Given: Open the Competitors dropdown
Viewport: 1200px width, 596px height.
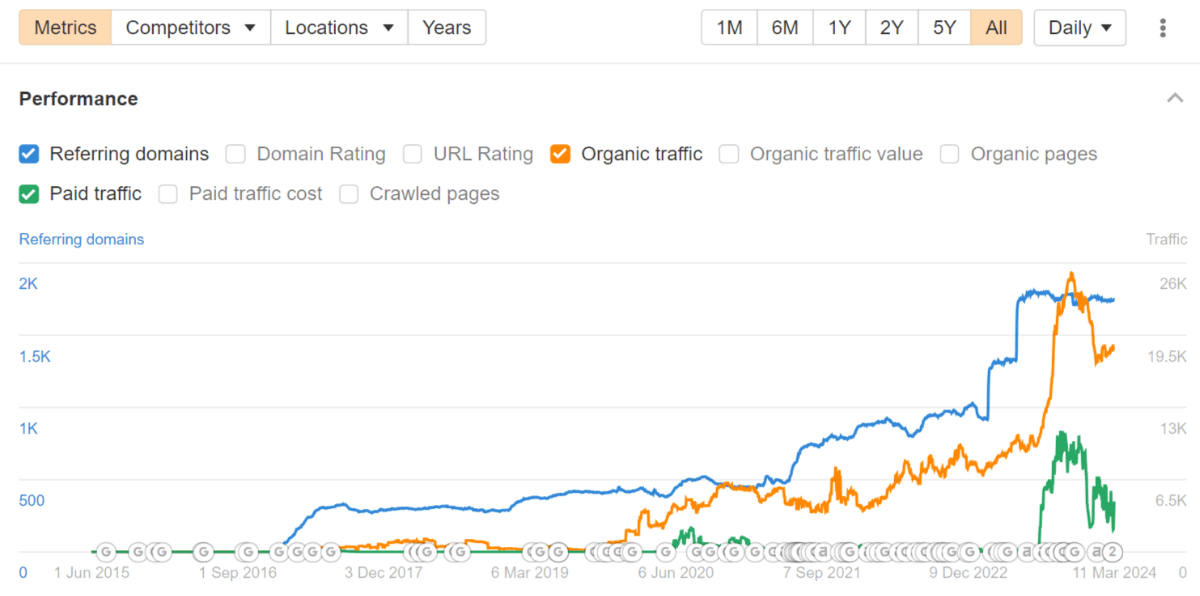Looking at the screenshot, I should [191, 28].
